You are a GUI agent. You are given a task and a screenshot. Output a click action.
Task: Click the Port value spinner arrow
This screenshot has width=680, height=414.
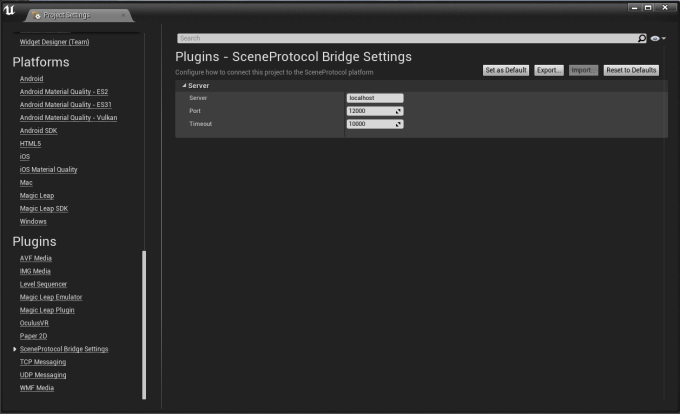398,111
